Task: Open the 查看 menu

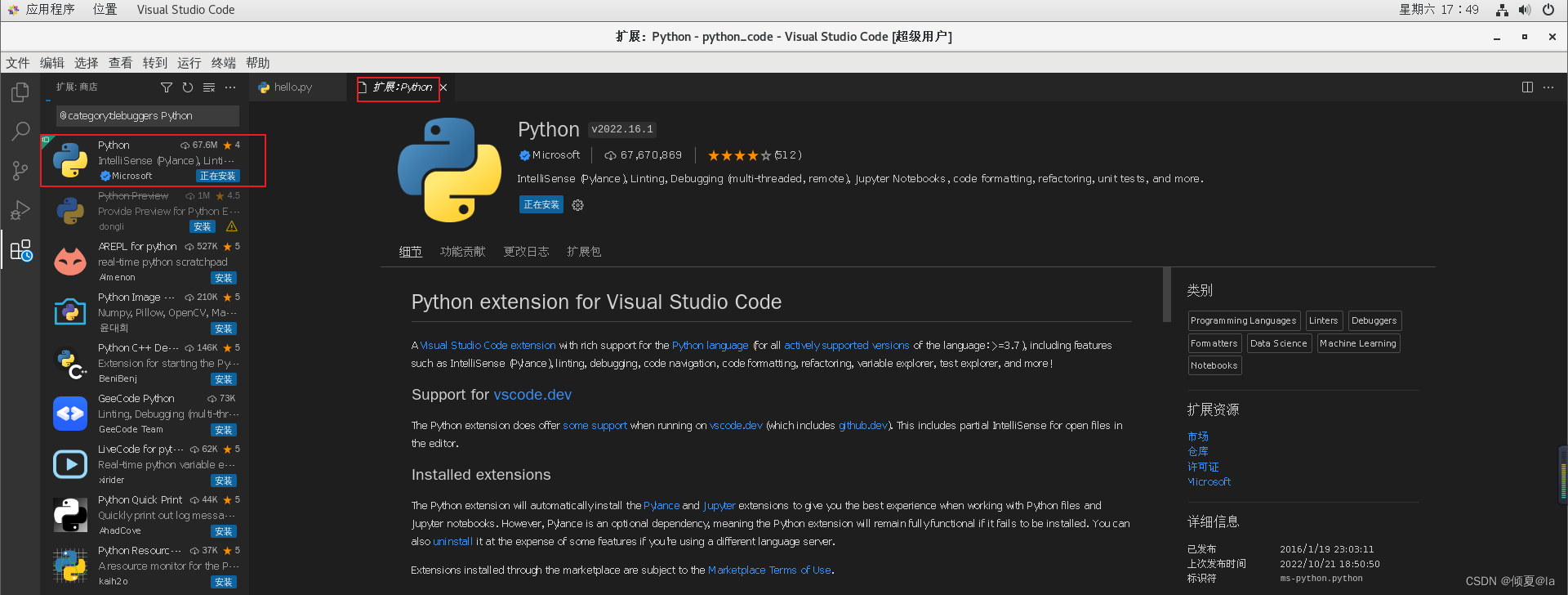Action: click(x=121, y=63)
